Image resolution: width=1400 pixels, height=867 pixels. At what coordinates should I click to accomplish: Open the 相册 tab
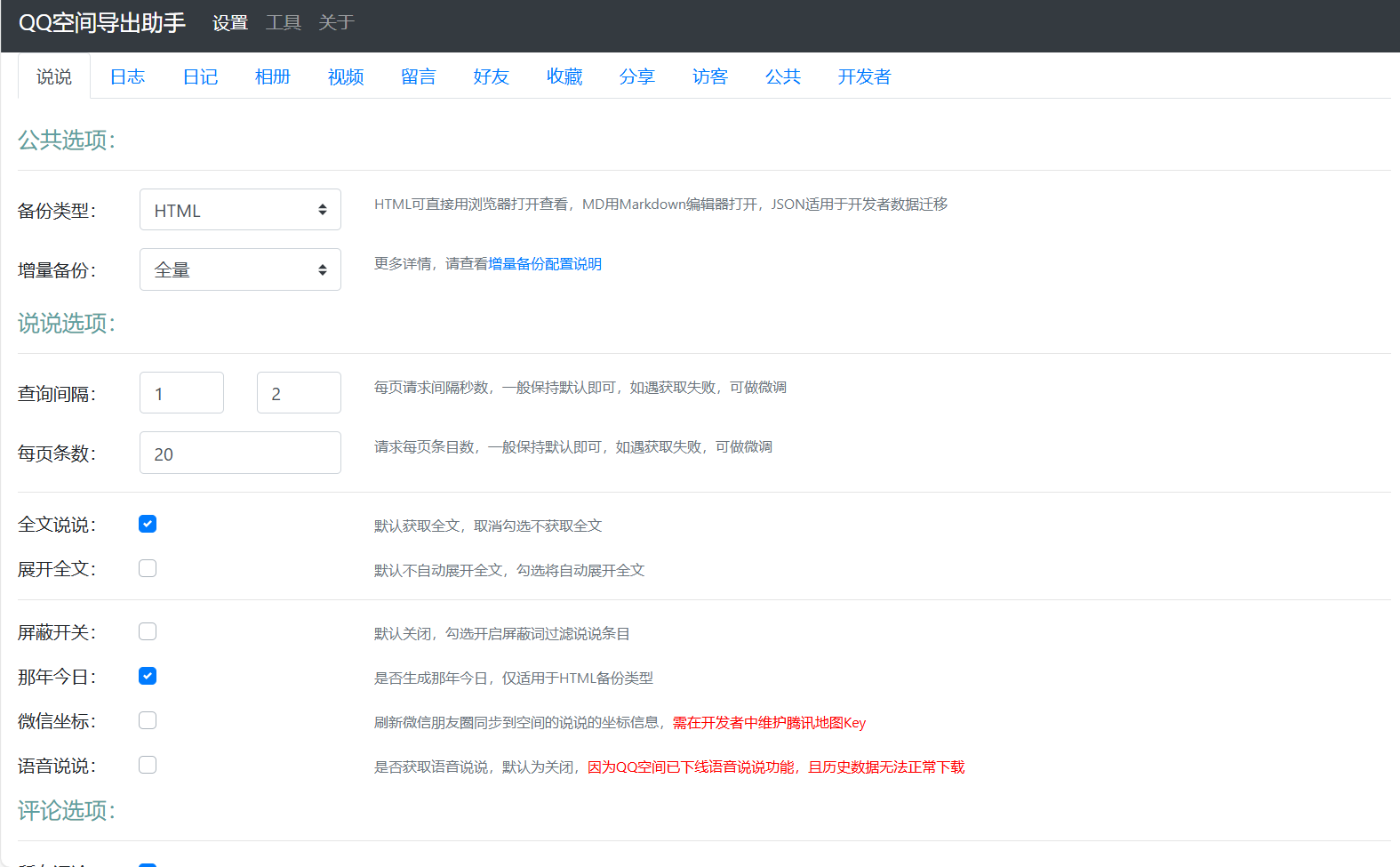[273, 76]
